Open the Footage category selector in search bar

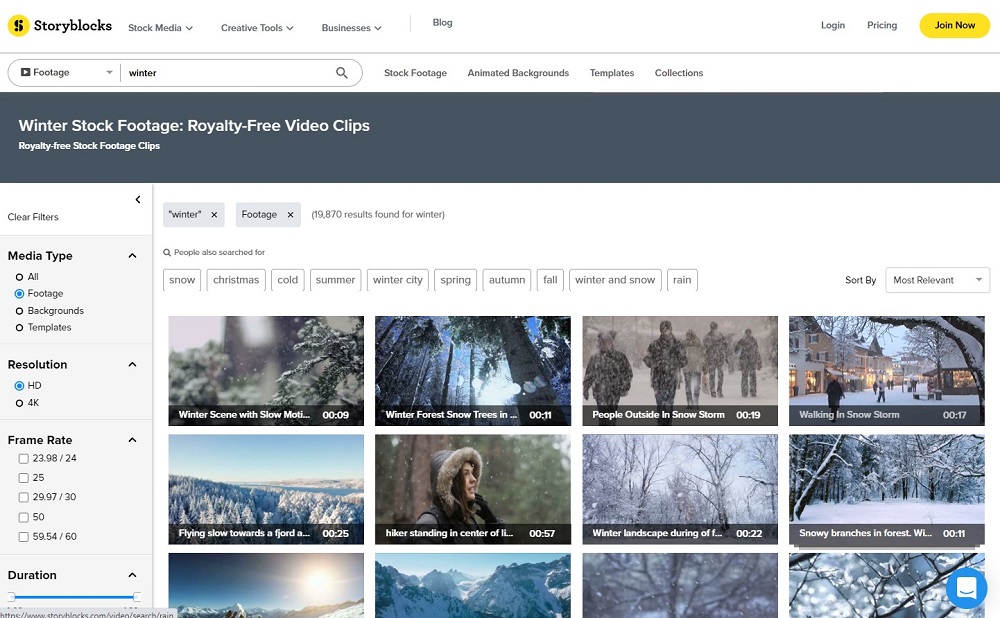63,72
